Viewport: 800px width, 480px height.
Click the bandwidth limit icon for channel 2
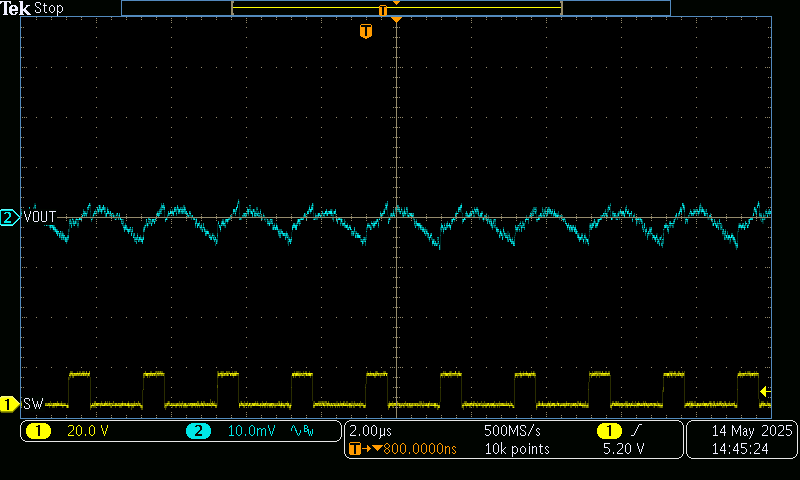pyautogui.click(x=301, y=431)
